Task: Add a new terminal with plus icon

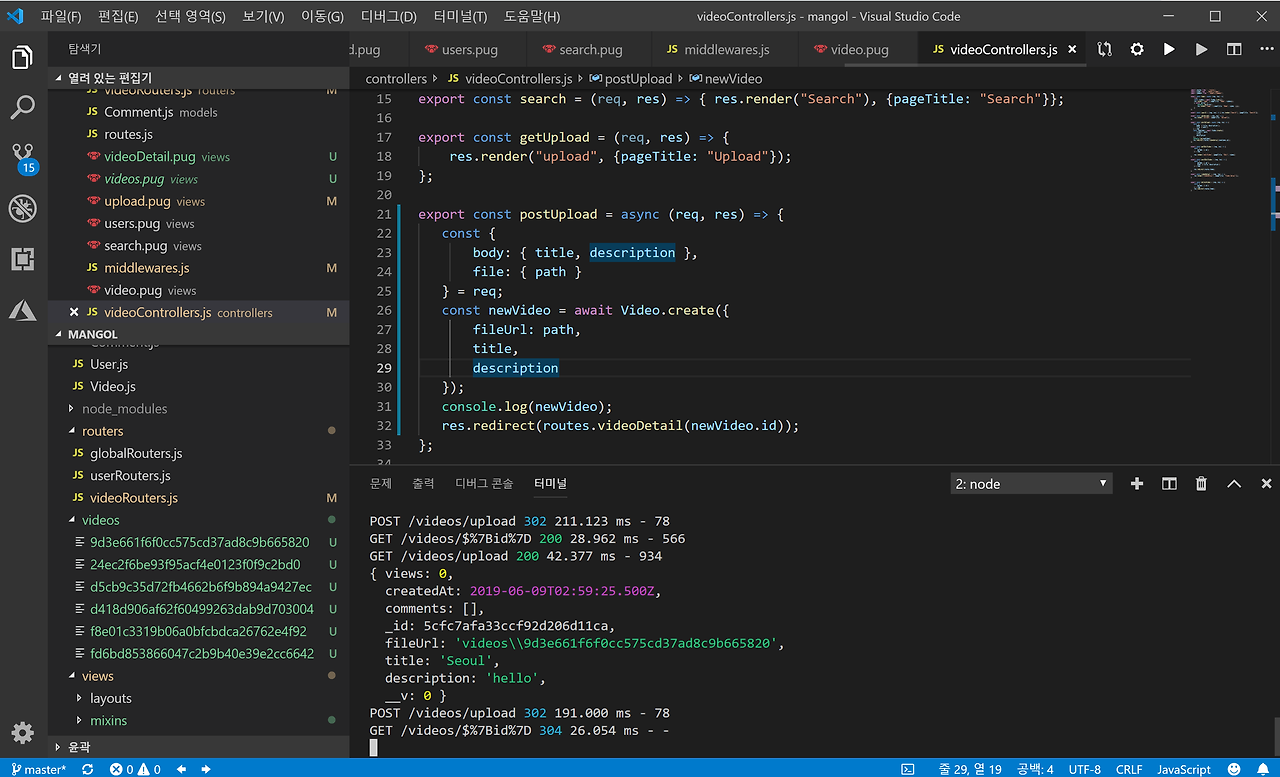Action: (x=1136, y=484)
